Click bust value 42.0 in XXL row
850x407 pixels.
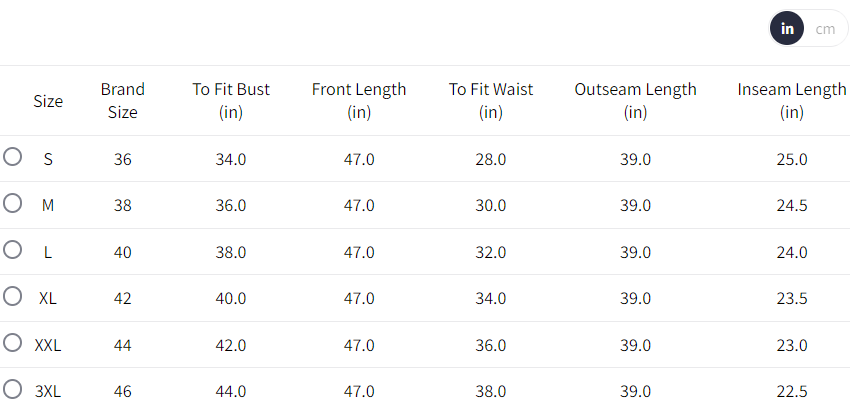[231, 345]
